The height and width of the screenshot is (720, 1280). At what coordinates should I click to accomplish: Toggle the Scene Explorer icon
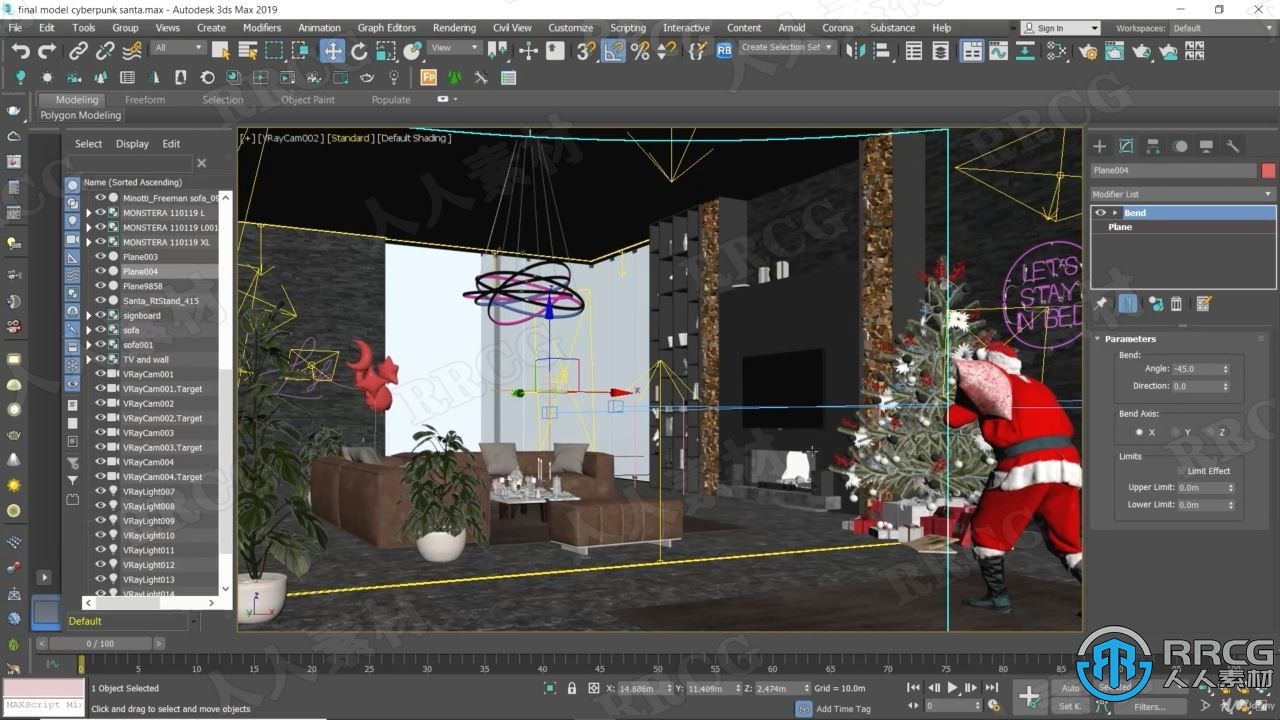coord(913,50)
